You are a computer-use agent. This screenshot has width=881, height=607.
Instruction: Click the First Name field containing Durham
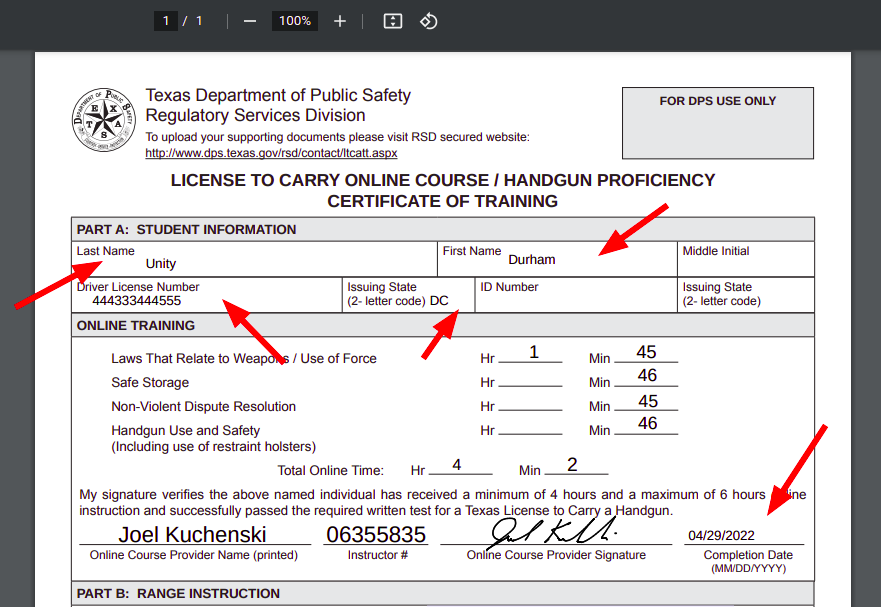[x=557, y=259]
